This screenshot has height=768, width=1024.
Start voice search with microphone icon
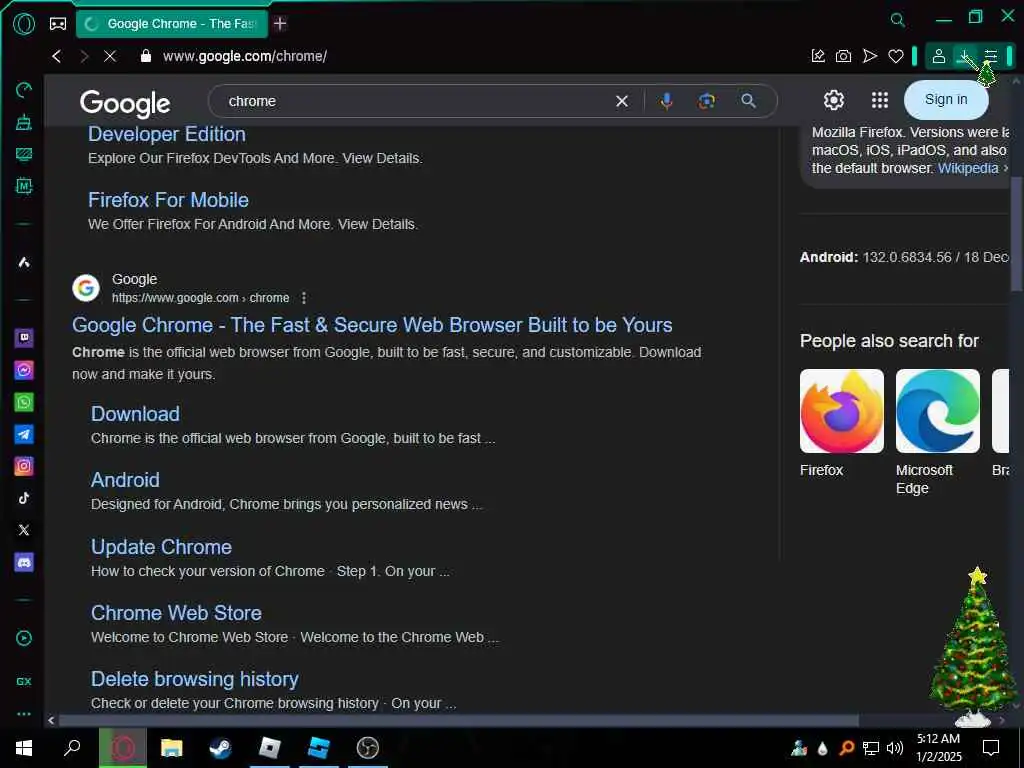pyautogui.click(x=666, y=101)
